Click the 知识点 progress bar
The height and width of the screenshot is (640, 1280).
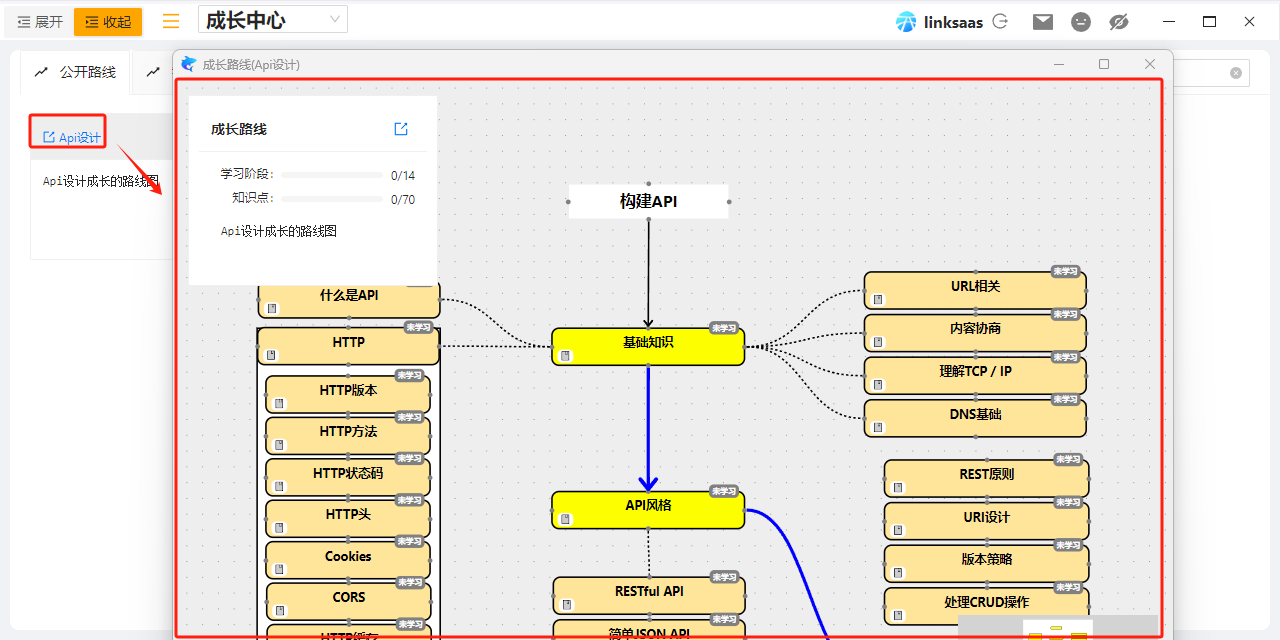pos(332,199)
